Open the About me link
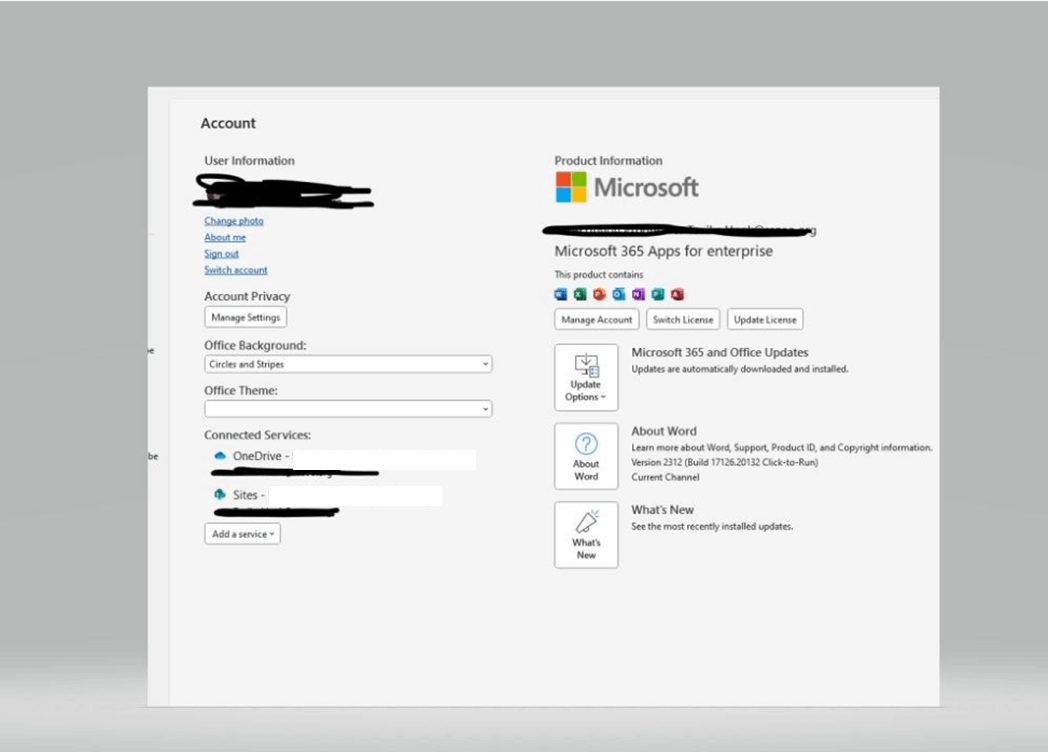 pyautogui.click(x=225, y=237)
